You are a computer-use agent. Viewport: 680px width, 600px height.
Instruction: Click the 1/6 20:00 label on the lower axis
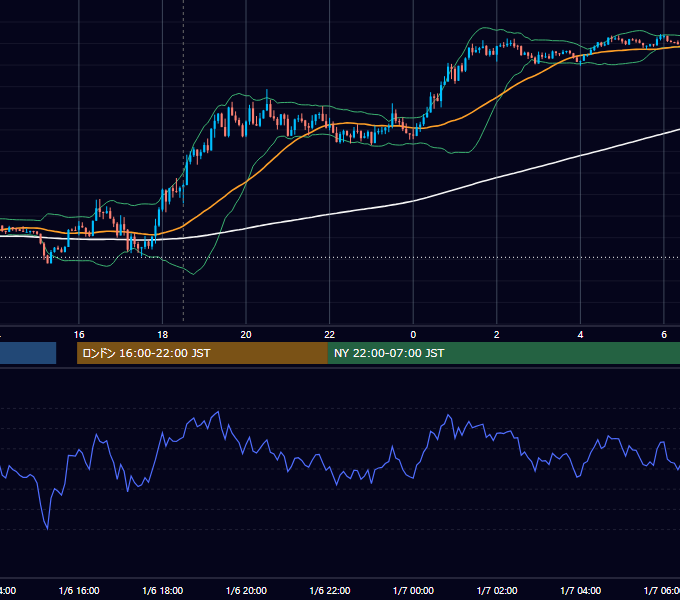[246, 590]
